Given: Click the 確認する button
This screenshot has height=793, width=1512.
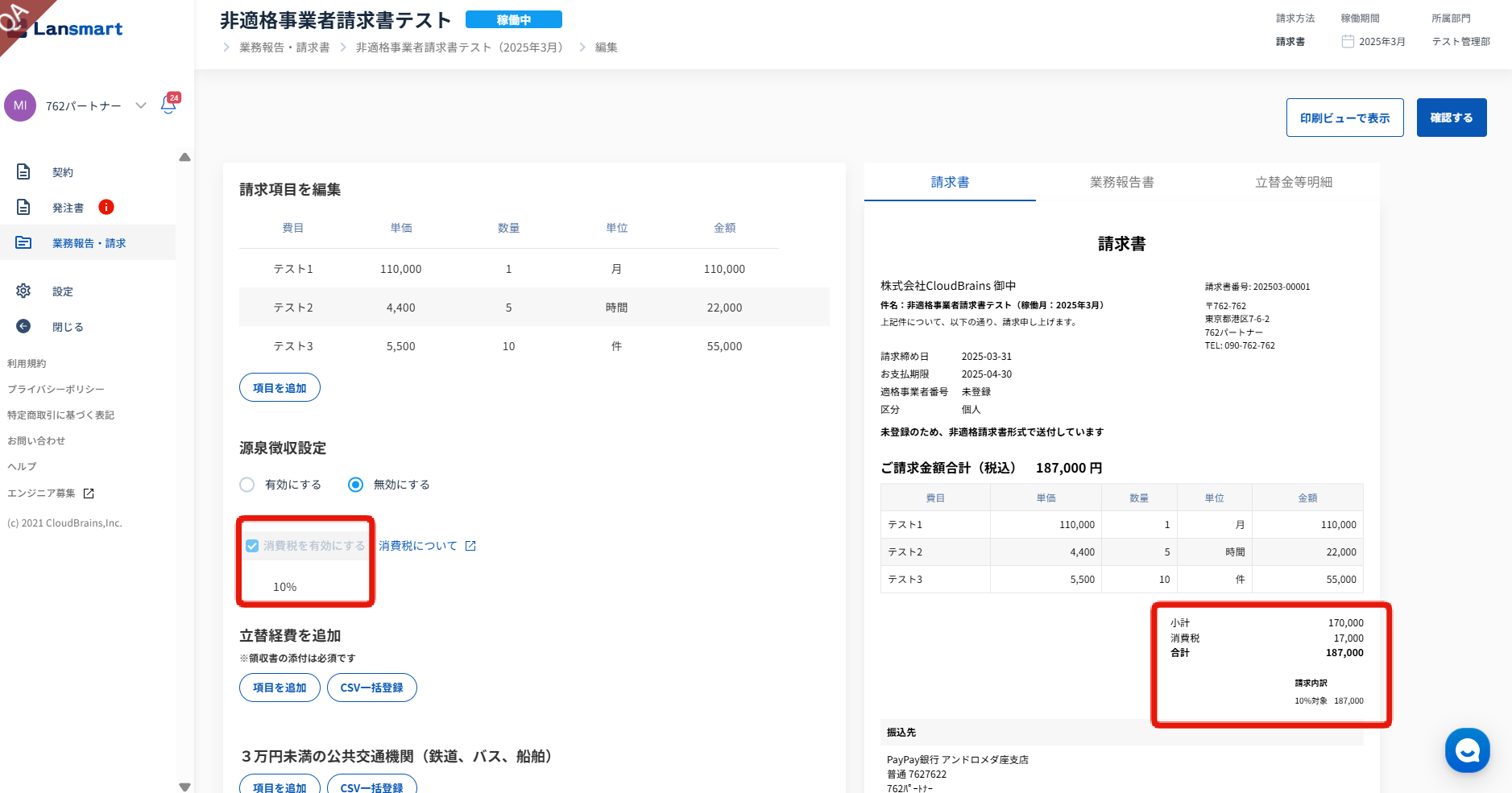Looking at the screenshot, I should (1451, 118).
